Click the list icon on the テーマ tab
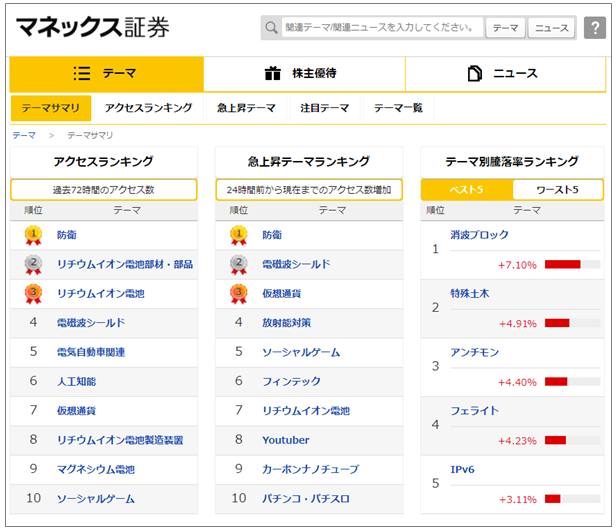 tap(82, 73)
